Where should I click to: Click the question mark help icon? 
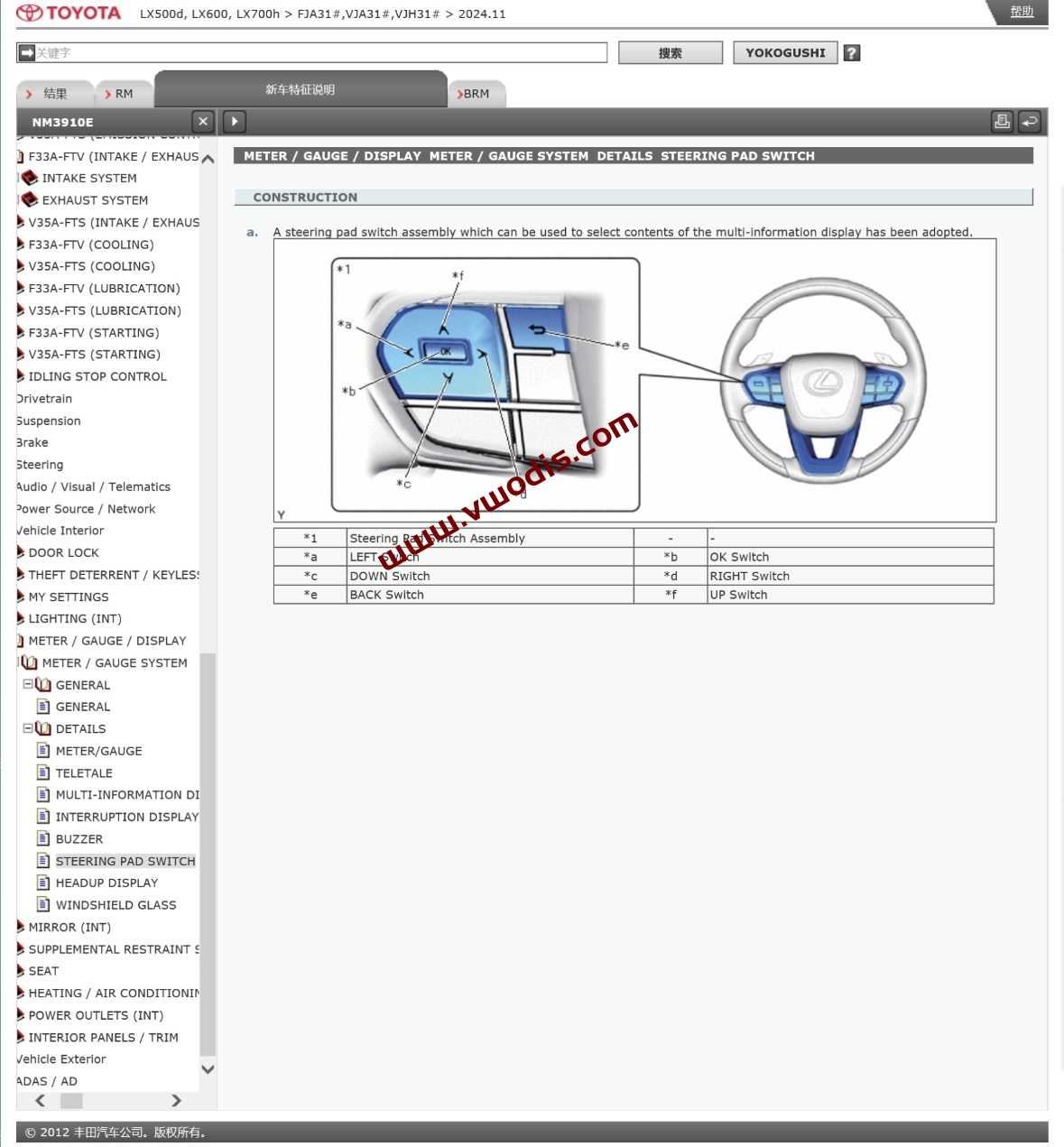(x=851, y=52)
